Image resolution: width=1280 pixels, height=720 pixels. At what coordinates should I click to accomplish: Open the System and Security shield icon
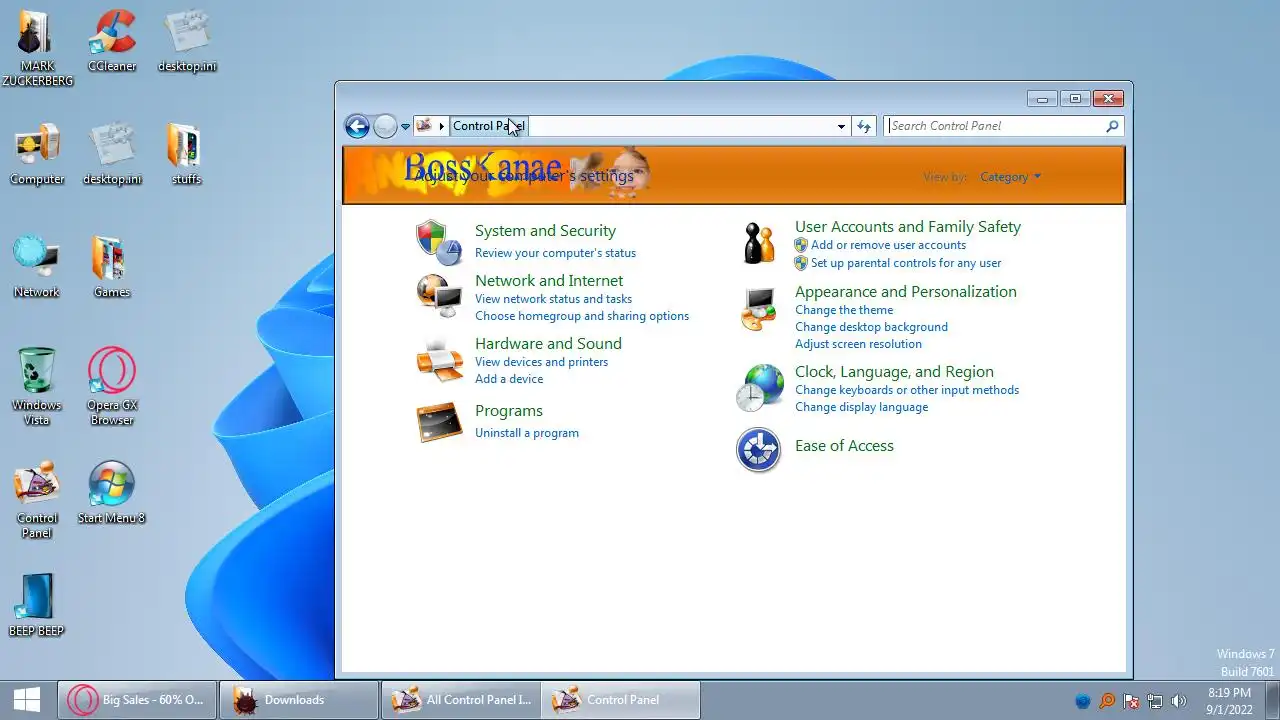pos(439,241)
